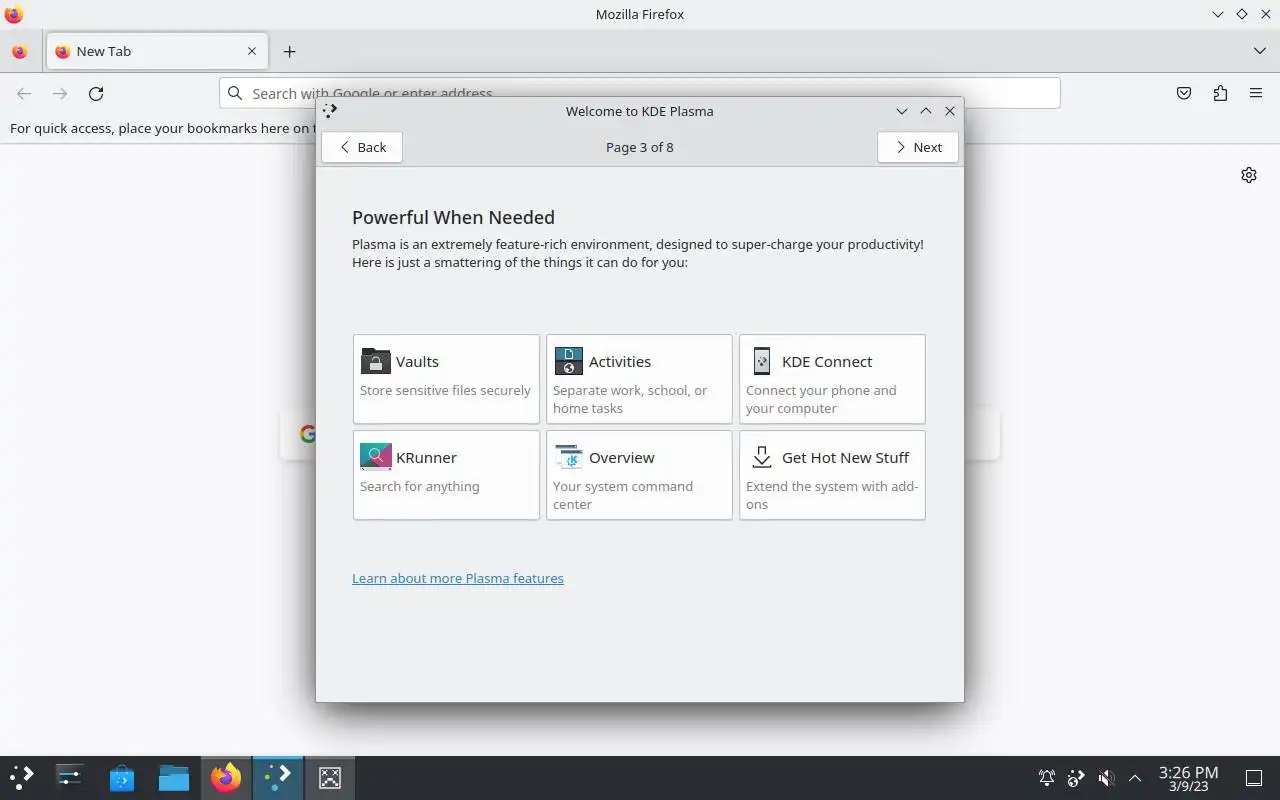Click the 'Powerful When Needed' heading
The width and height of the screenshot is (1280, 800).
(453, 217)
